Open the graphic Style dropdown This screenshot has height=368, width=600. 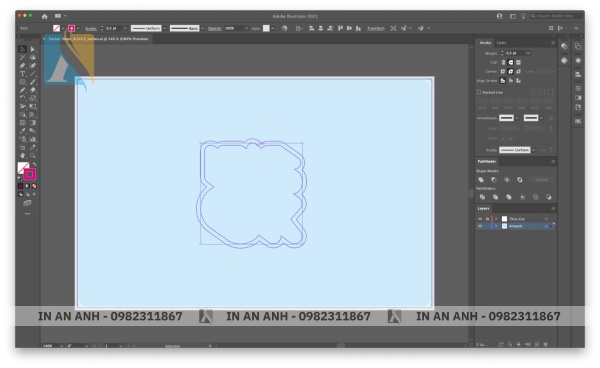pos(272,28)
